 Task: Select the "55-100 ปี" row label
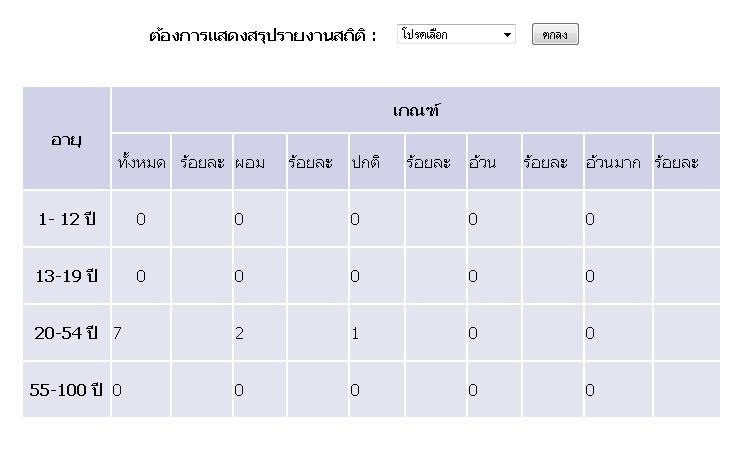click(66, 390)
